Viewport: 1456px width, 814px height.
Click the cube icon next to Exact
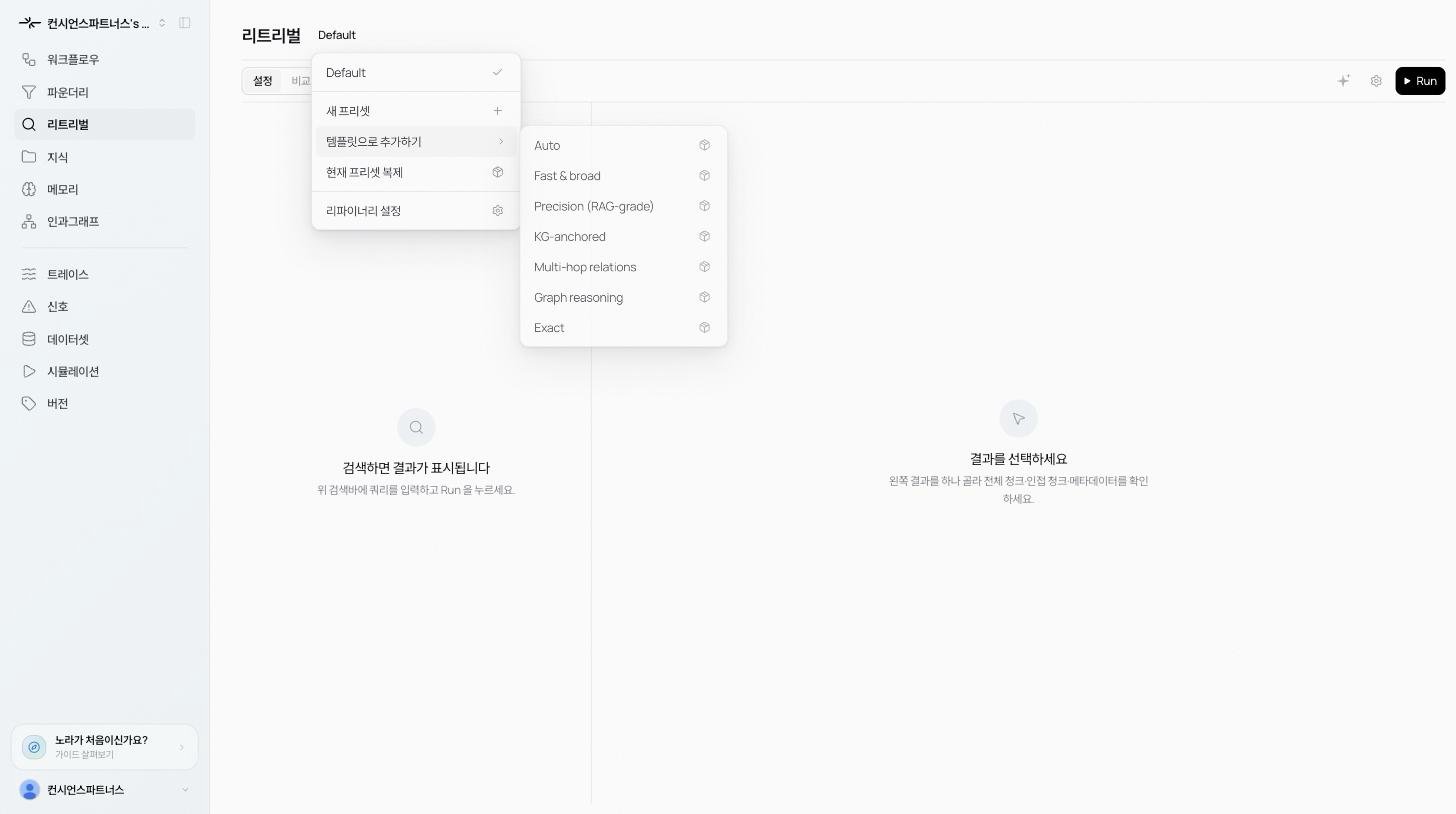[705, 328]
